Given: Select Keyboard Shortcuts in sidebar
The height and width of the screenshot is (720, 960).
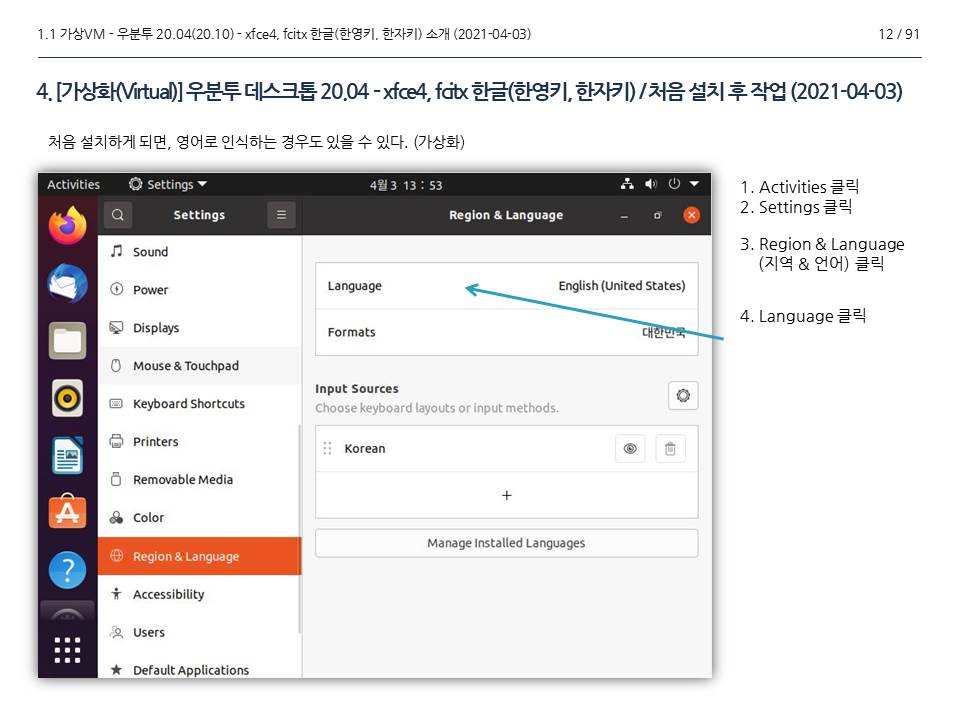Looking at the screenshot, I should click(x=199, y=403).
